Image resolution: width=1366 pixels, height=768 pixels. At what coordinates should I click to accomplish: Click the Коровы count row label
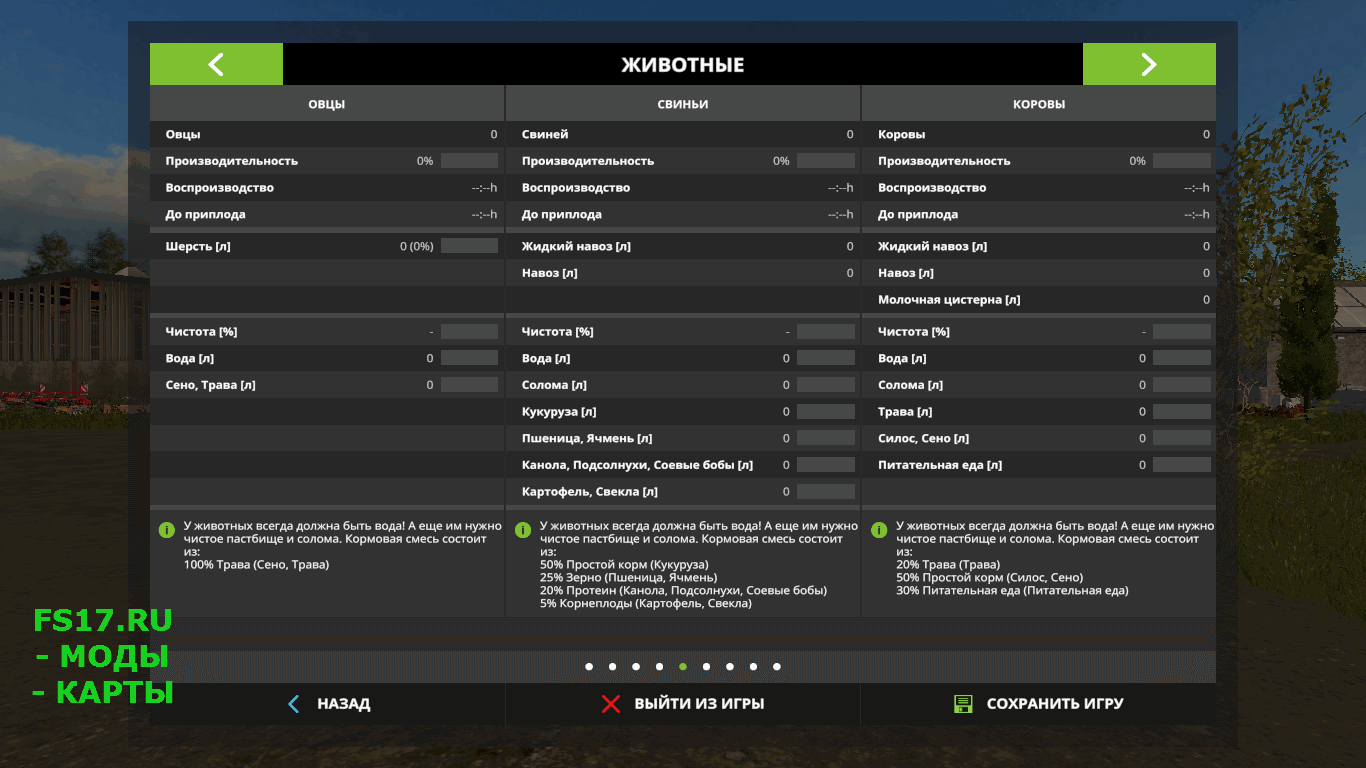tap(901, 134)
